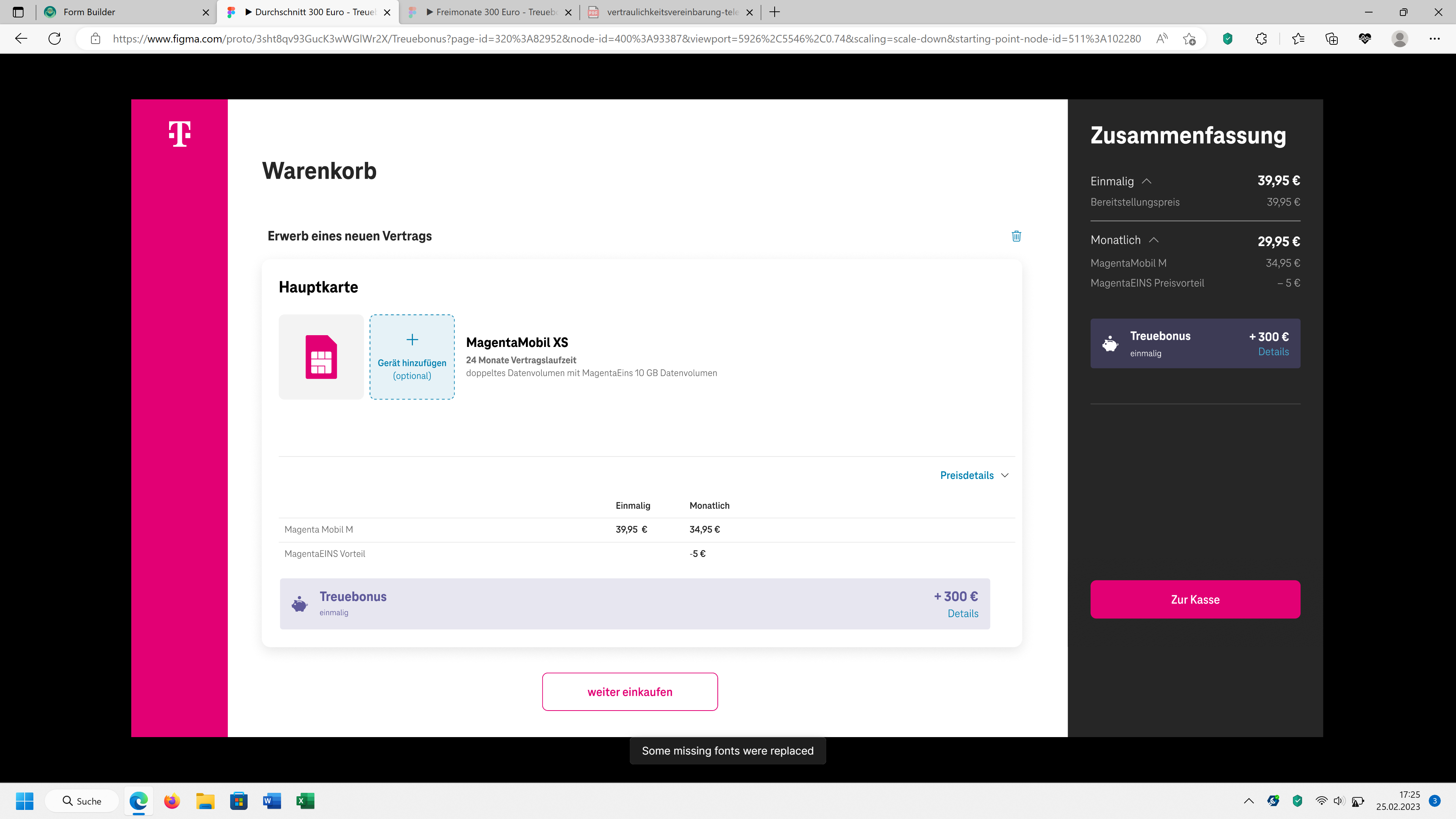
Task: Click the MagentaMobil XS title
Action: 516,342
